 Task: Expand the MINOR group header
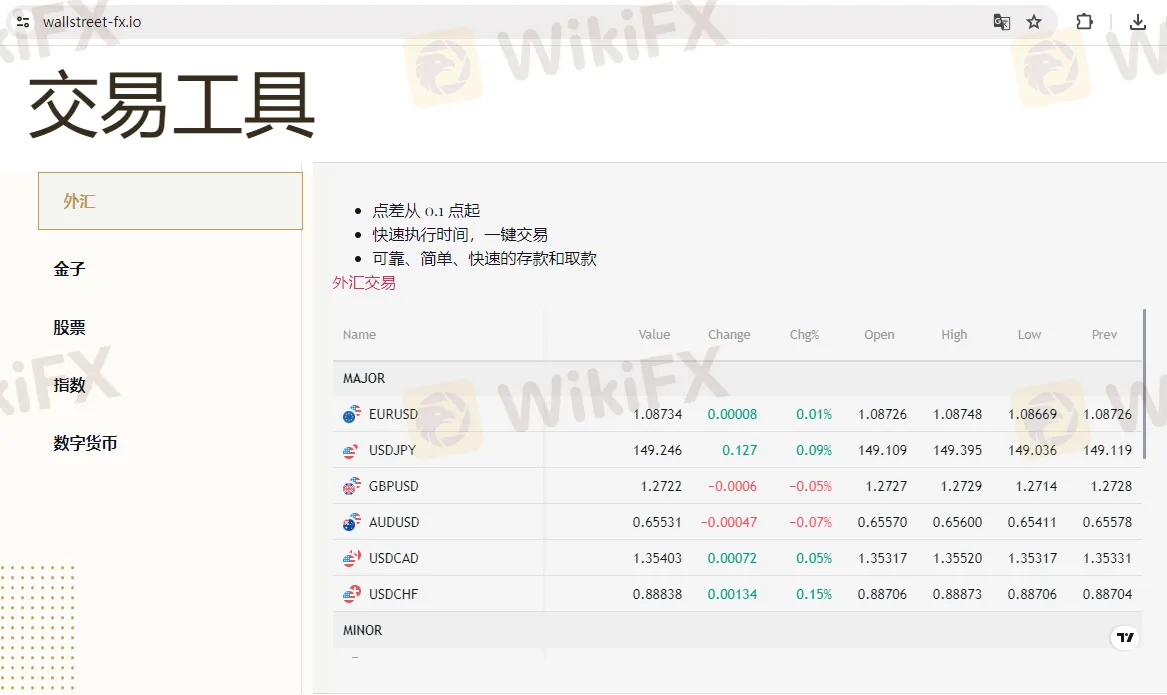pyautogui.click(x=363, y=630)
